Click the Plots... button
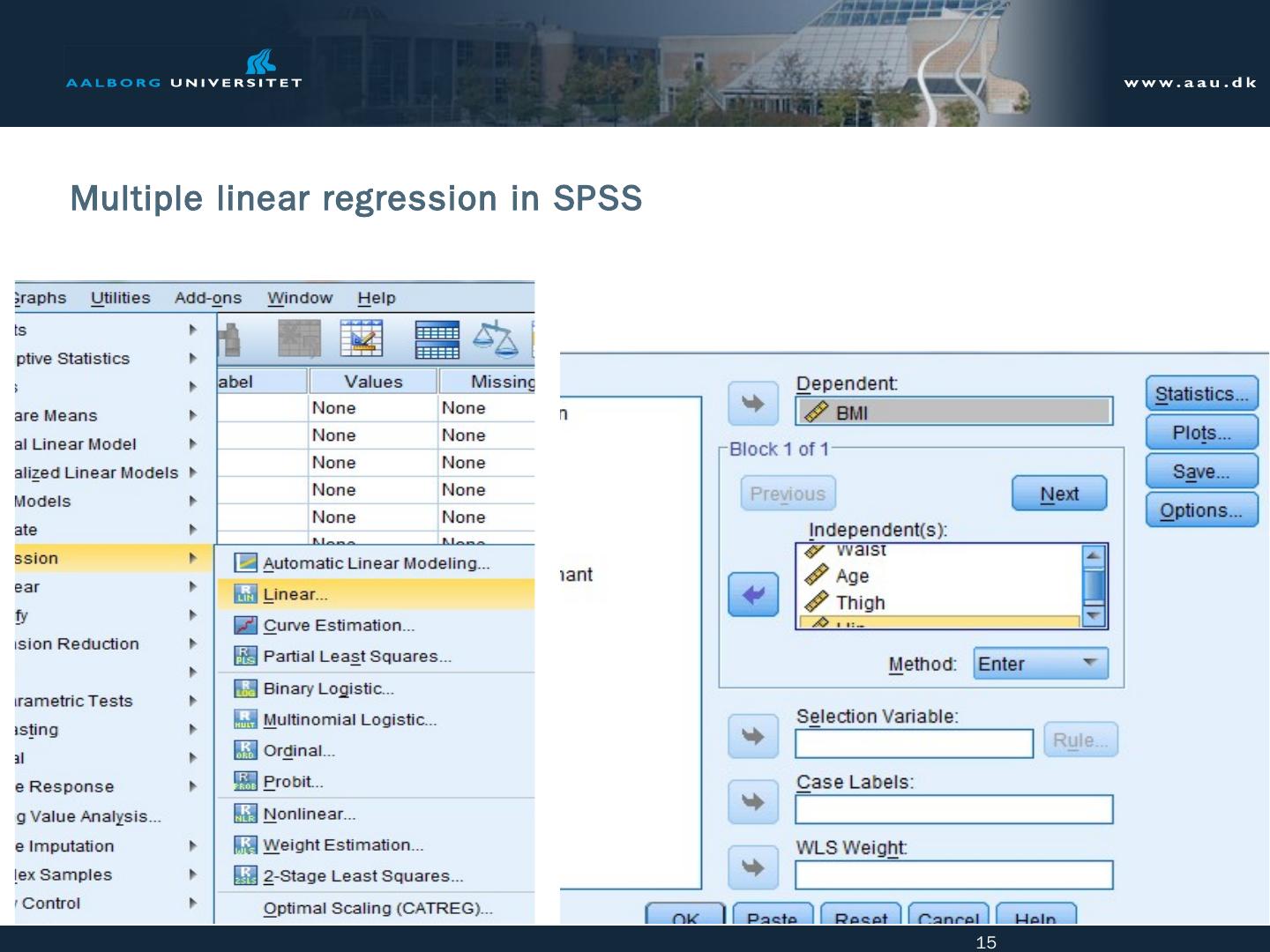This screenshot has width=1270, height=952. coord(1201,433)
